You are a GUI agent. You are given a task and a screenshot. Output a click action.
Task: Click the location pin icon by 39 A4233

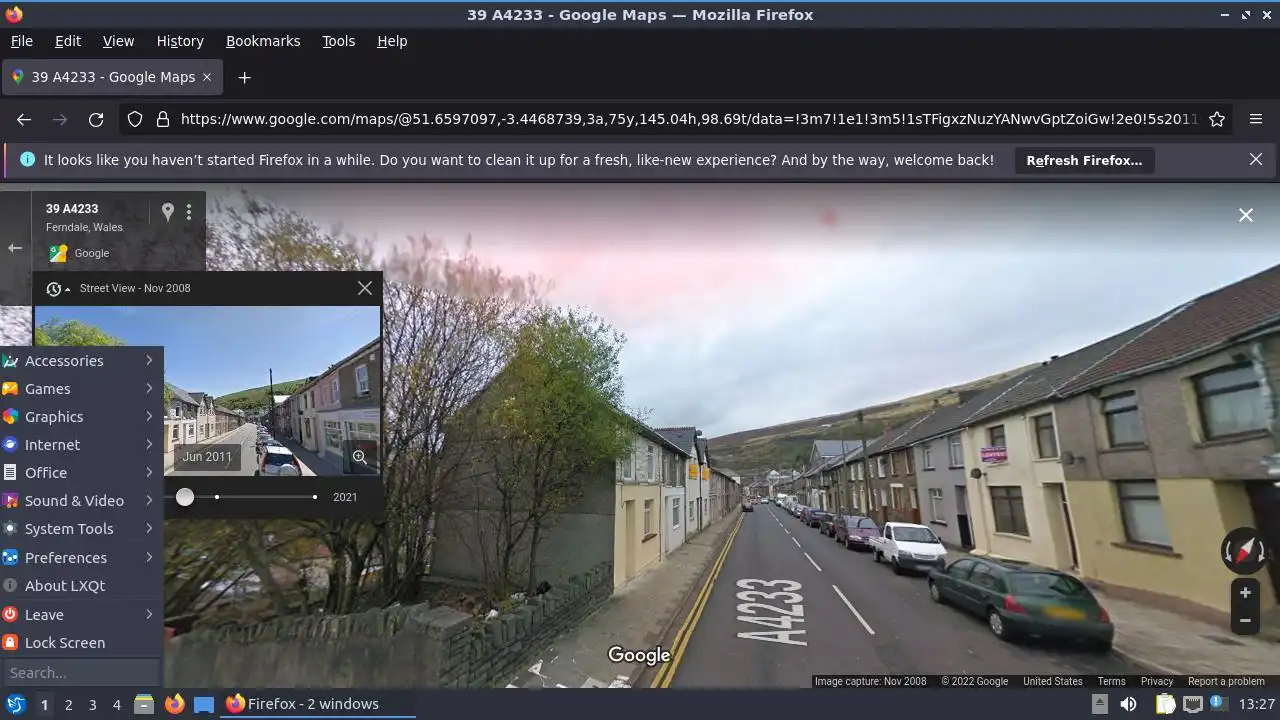coord(167,212)
